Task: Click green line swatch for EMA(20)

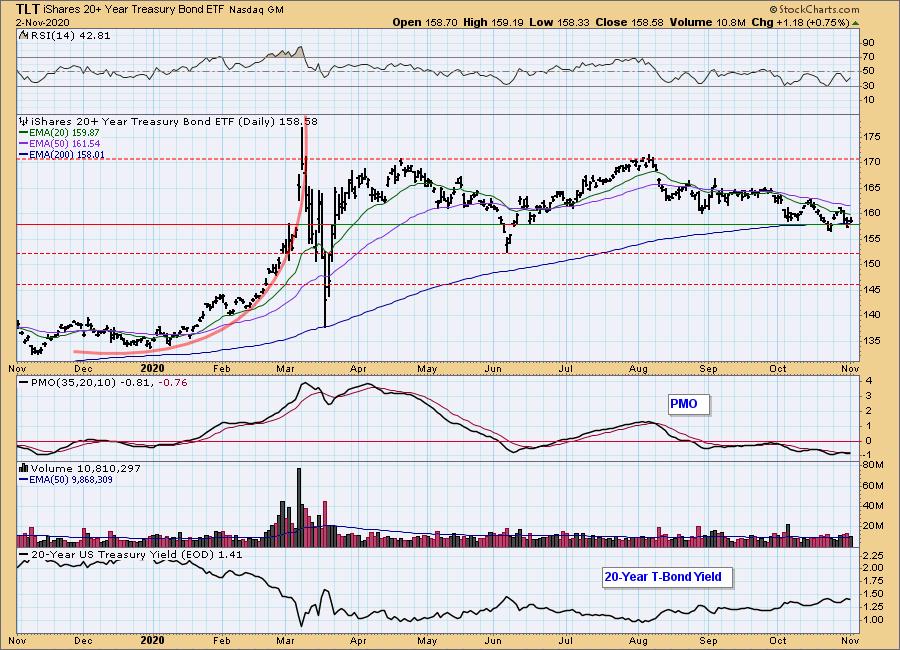Action: (x=24, y=133)
